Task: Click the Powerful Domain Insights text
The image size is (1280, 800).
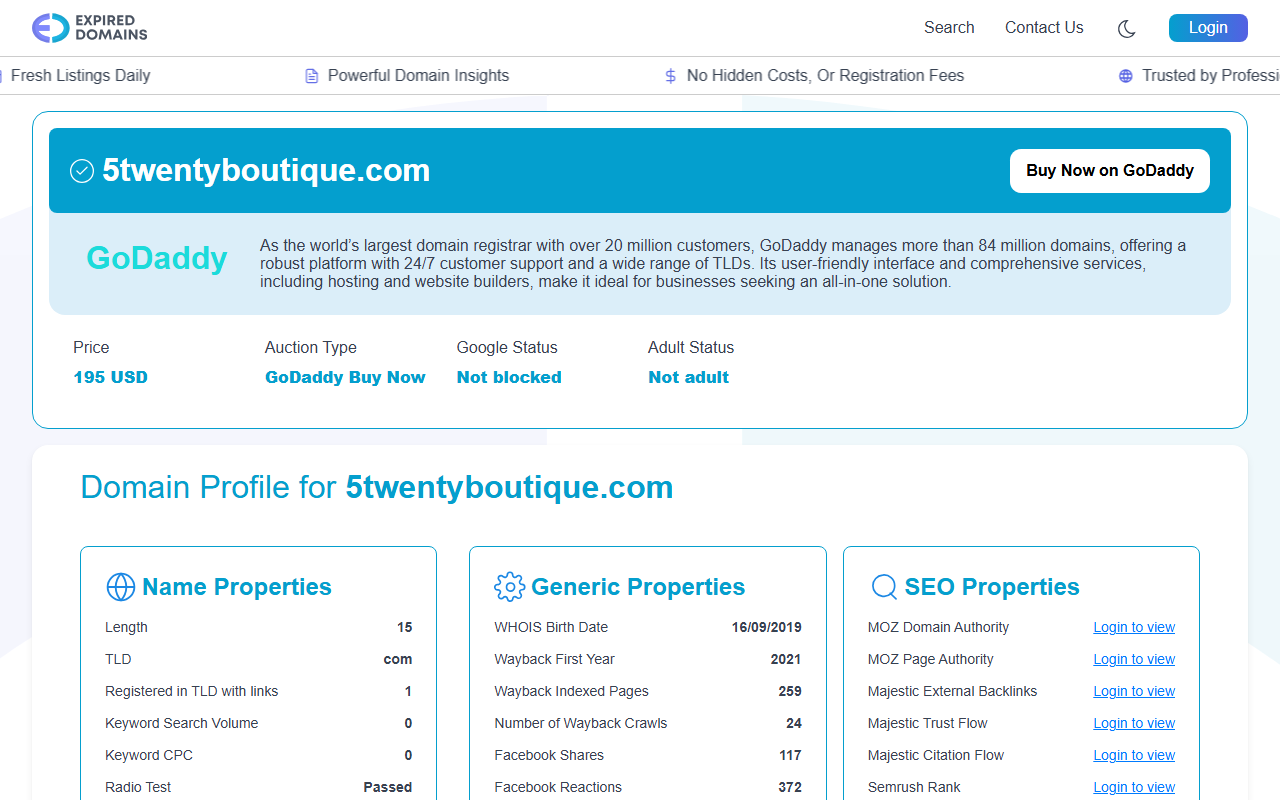Action: pos(418,76)
